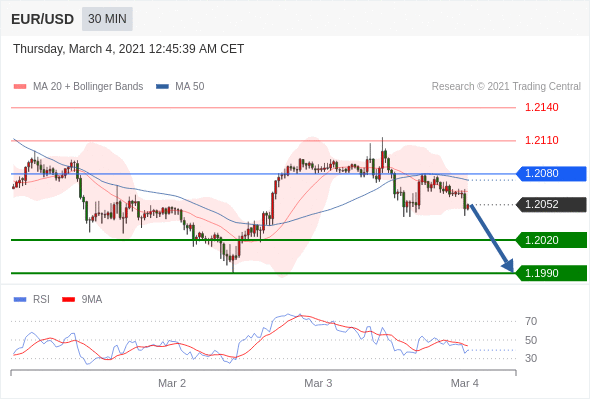Click the 9MA legend swatch
Image resolution: width=590 pixels, height=400 pixels.
(68, 300)
